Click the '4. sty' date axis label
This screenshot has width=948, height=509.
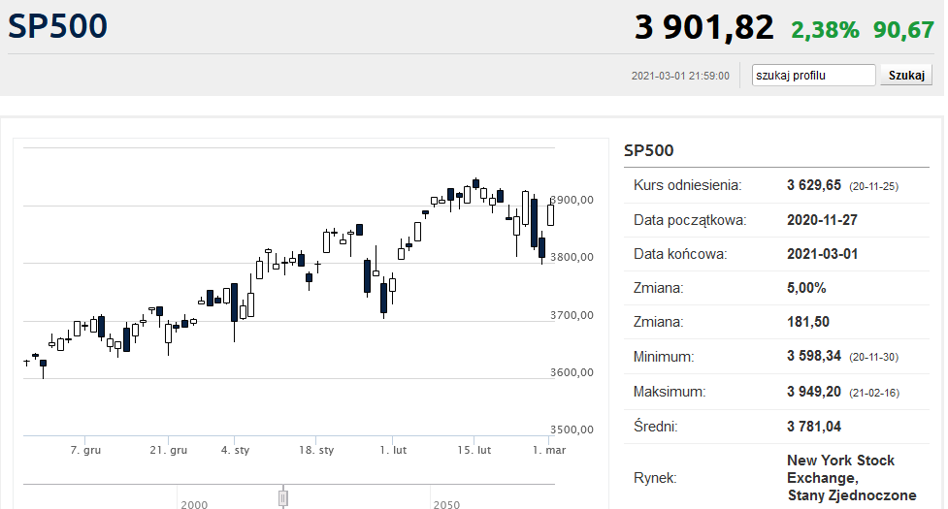[x=235, y=450]
